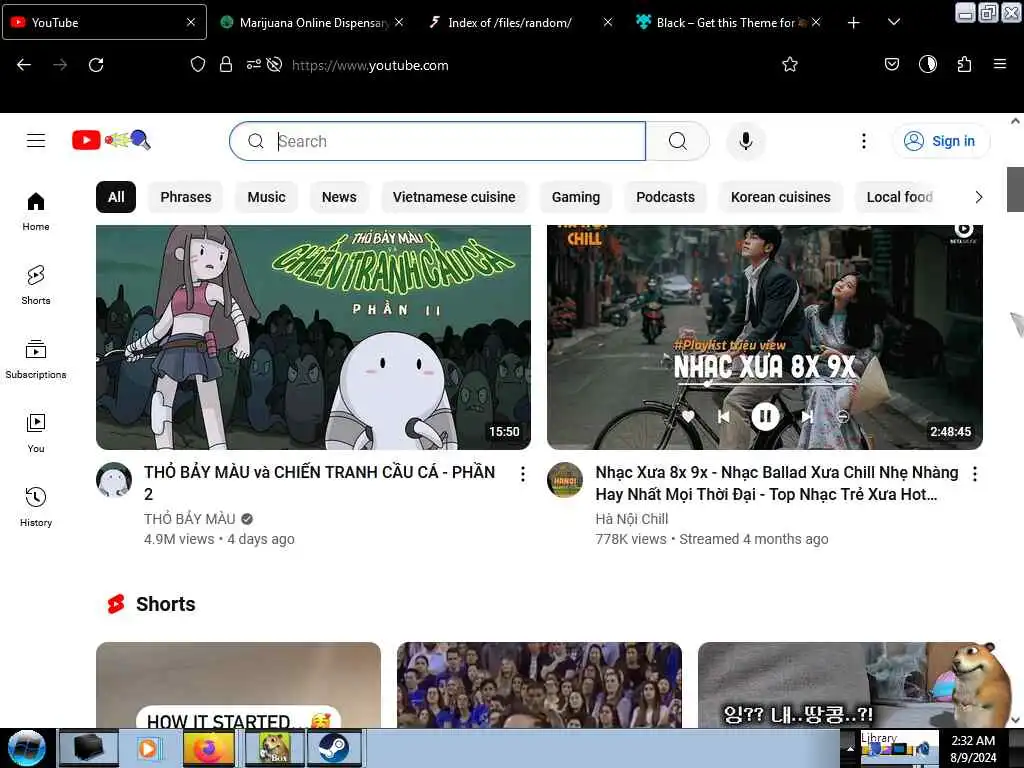Close the YouTube browser tab
The image size is (1024, 768).
[x=191, y=22]
